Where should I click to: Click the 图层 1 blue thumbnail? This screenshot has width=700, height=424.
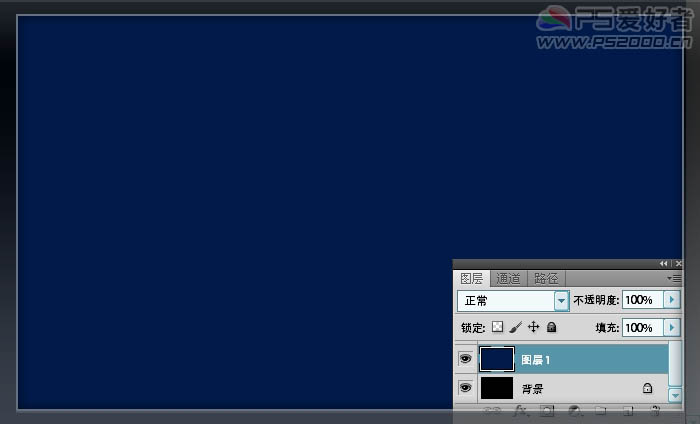(497, 359)
